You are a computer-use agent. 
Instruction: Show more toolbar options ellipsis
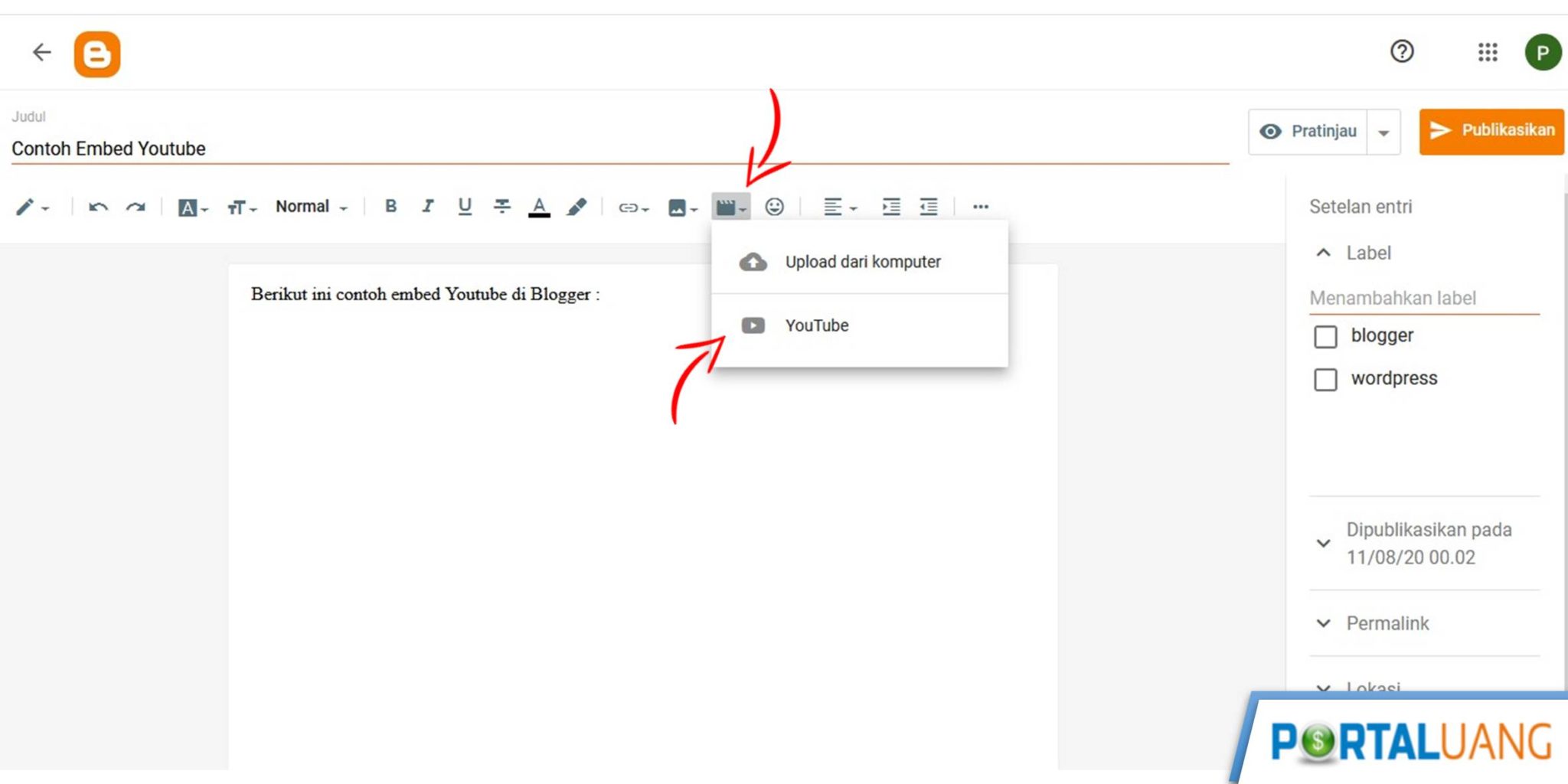[x=980, y=207]
